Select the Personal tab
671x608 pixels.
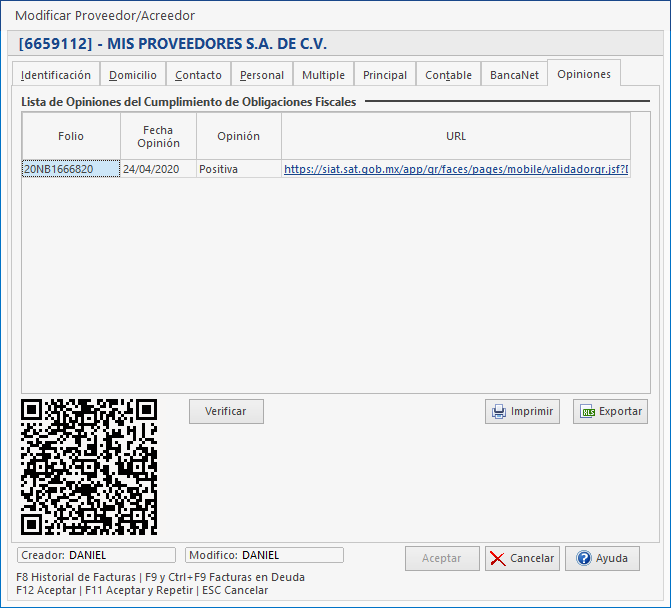262,75
